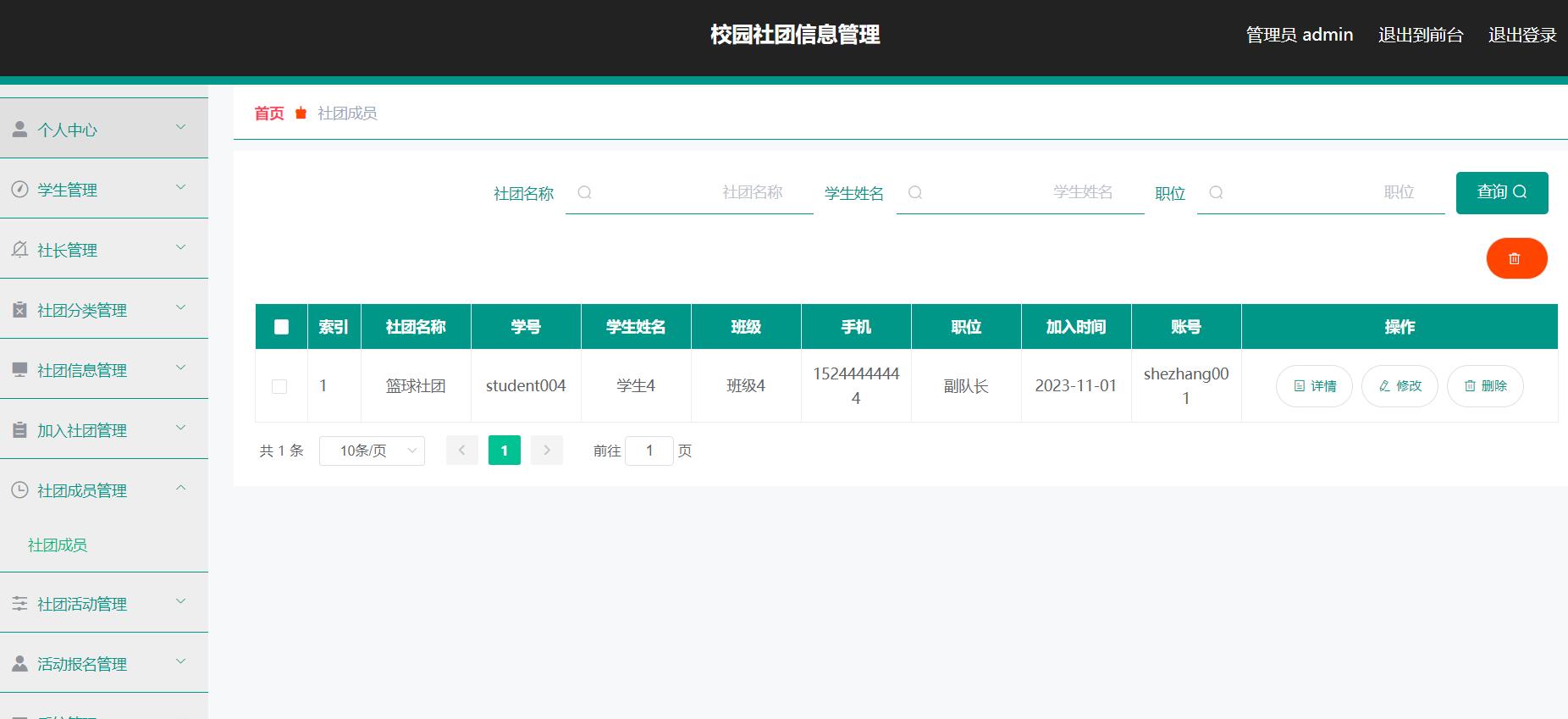Screen dimensions: 1568x719
Task: Expand the 学生管理 menu chevron
Action: pyautogui.click(x=180, y=187)
